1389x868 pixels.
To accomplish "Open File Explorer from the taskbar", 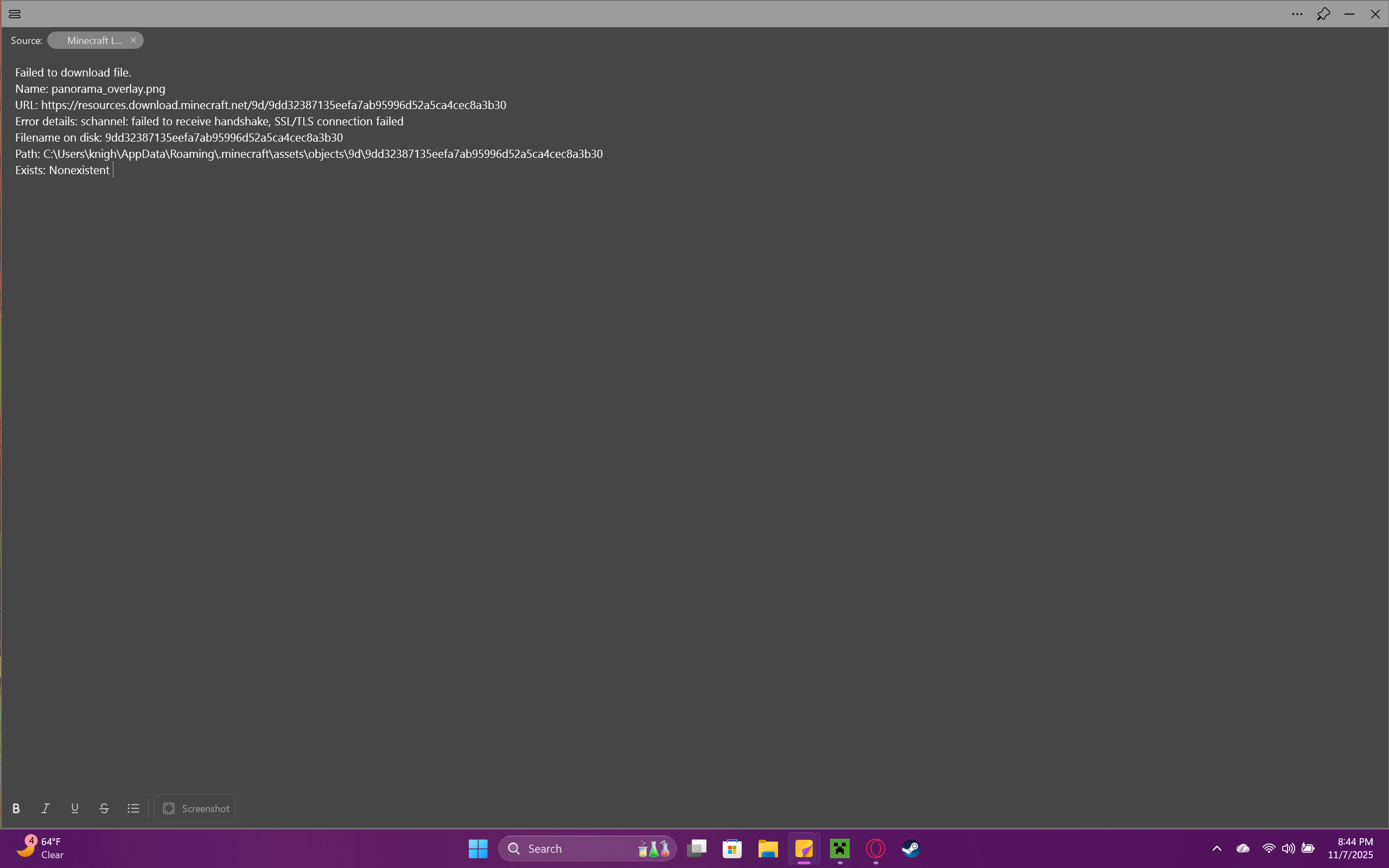I will (x=768, y=848).
